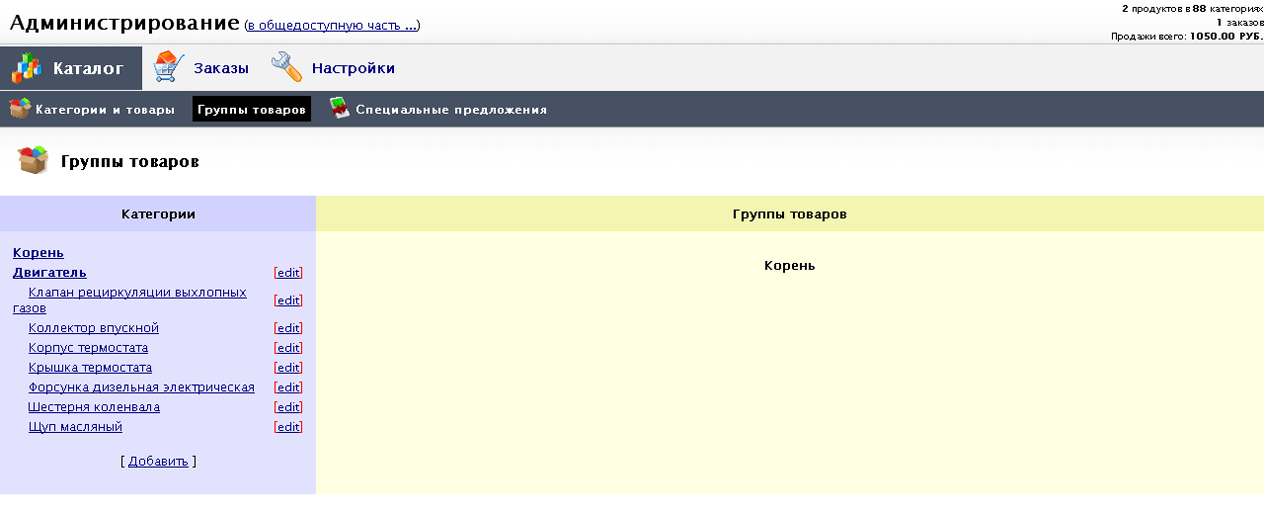Edit the Двигатель category

[x=288, y=272]
